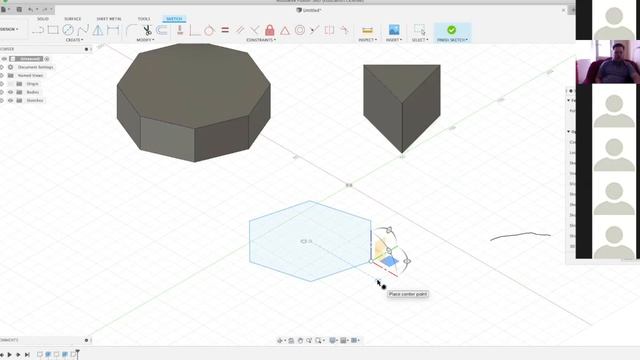
Task: Toggle visibility of Bodies folder
Action: [11, 92]
